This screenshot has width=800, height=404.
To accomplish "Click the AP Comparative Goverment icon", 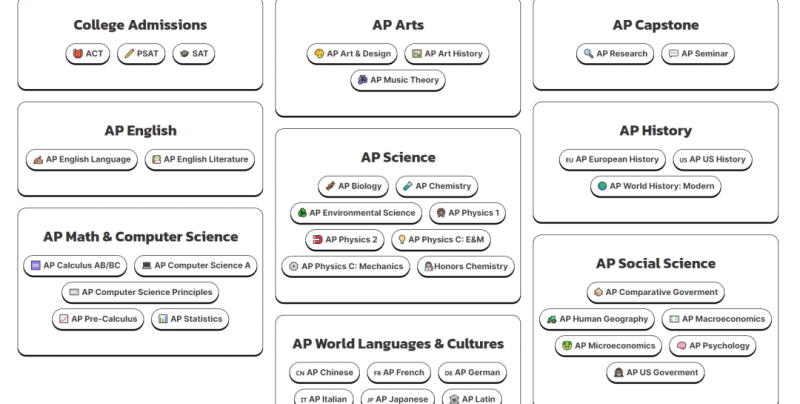I will pos(598,292).
